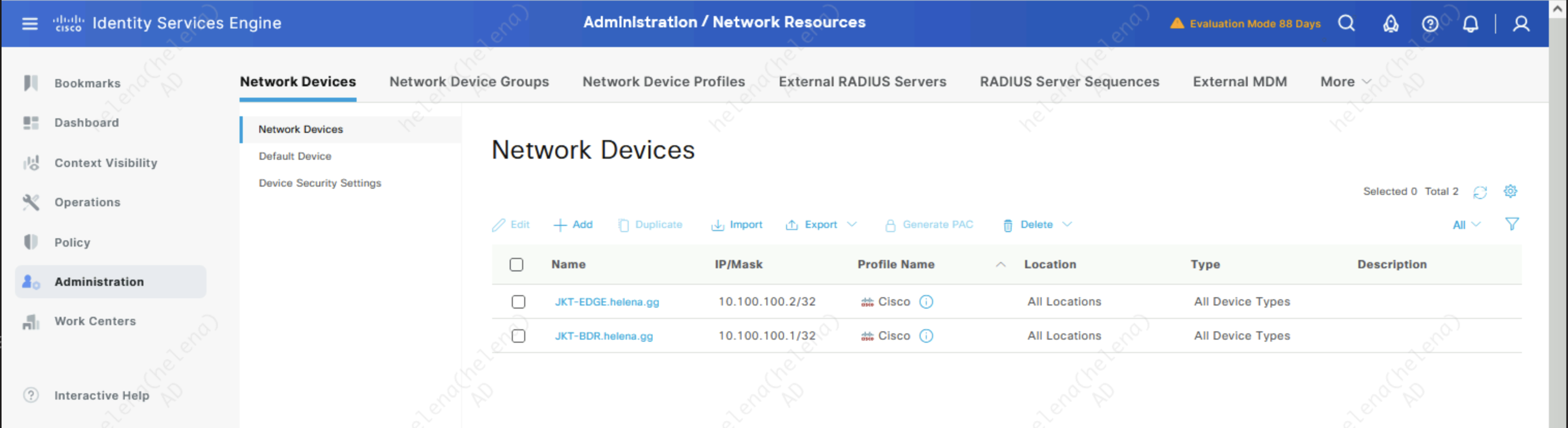Refresh the network devices table
1568x428 pixels.
[1479, 192]
